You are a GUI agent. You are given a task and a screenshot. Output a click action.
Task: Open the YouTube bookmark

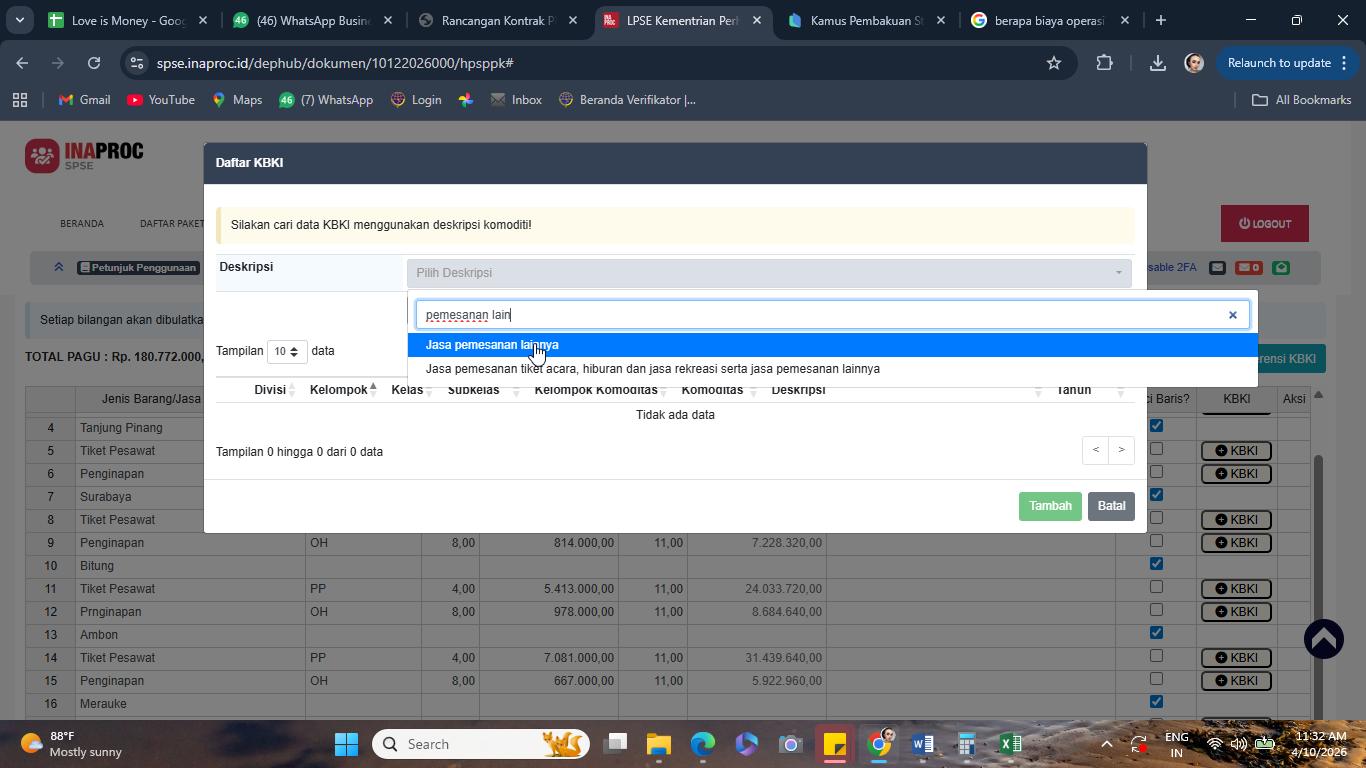click(161, 100)
